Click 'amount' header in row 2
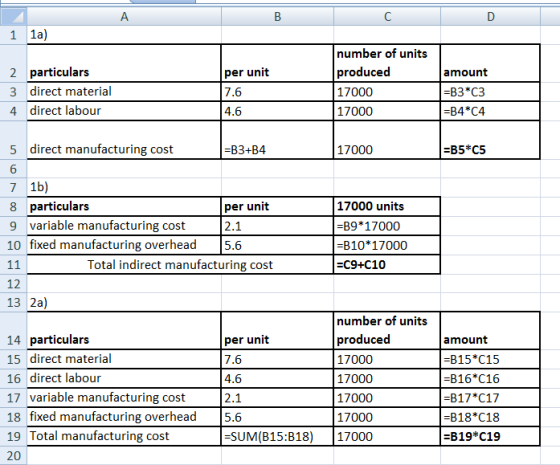 [490, 63]
